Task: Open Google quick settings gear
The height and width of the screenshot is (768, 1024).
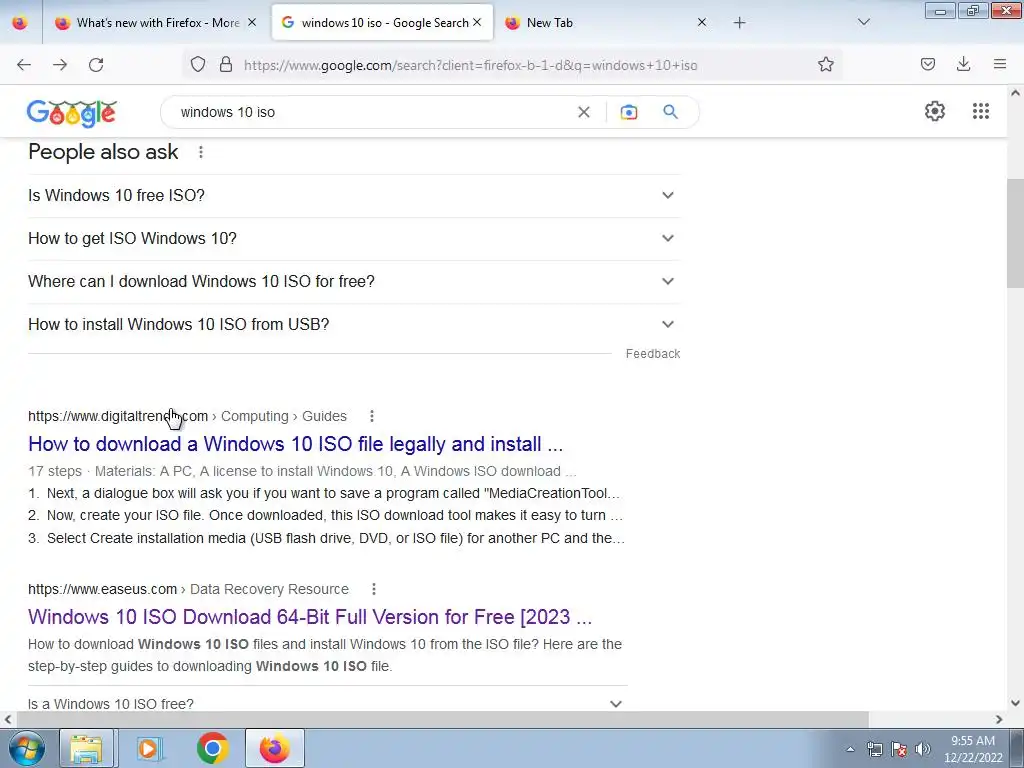Action: click(935, 111)
